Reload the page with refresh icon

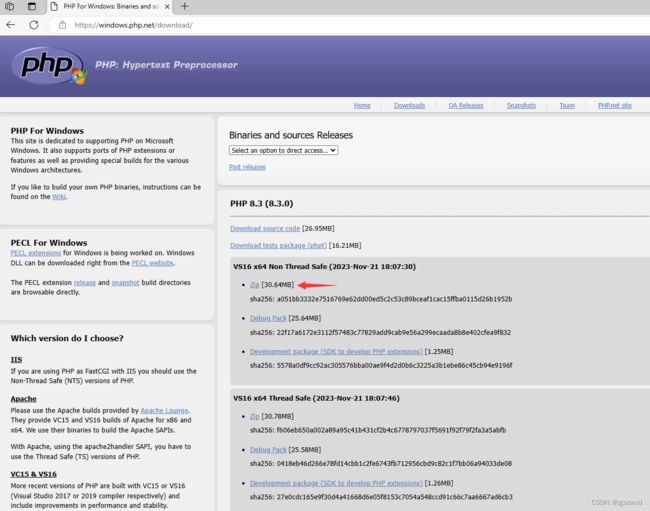[34, 25]
